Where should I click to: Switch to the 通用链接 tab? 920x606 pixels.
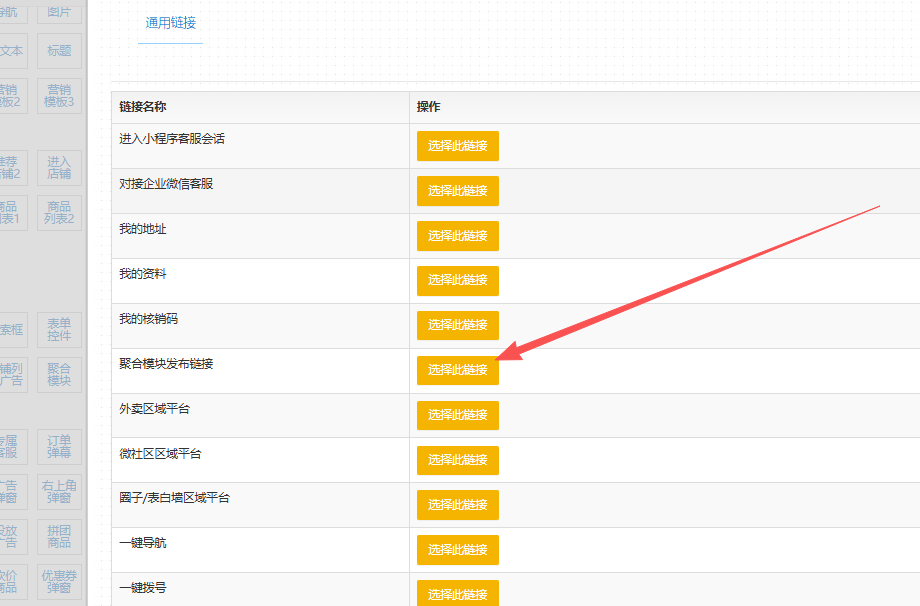click(x=170, y=22)
